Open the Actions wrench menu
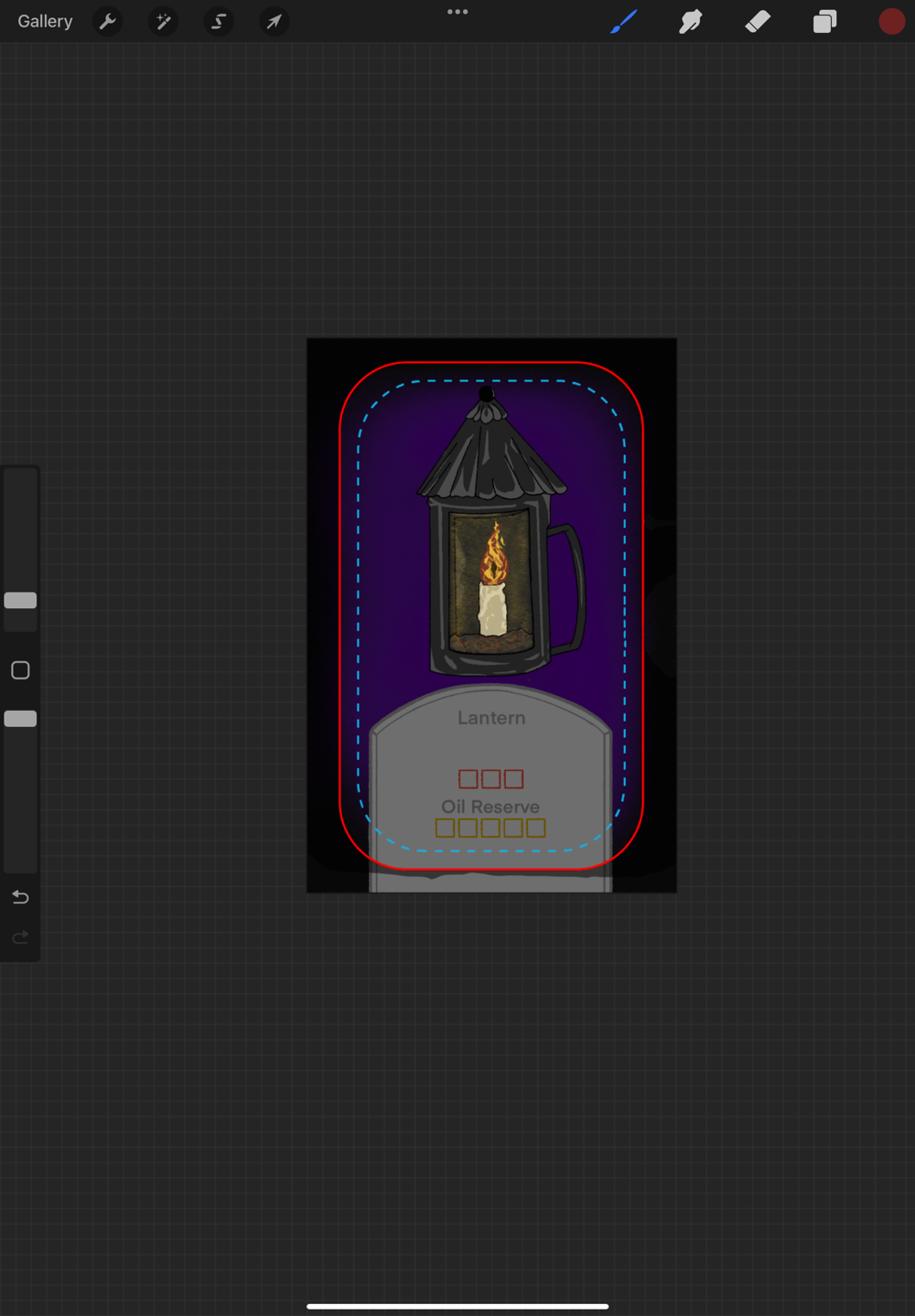 coord(108,21)
